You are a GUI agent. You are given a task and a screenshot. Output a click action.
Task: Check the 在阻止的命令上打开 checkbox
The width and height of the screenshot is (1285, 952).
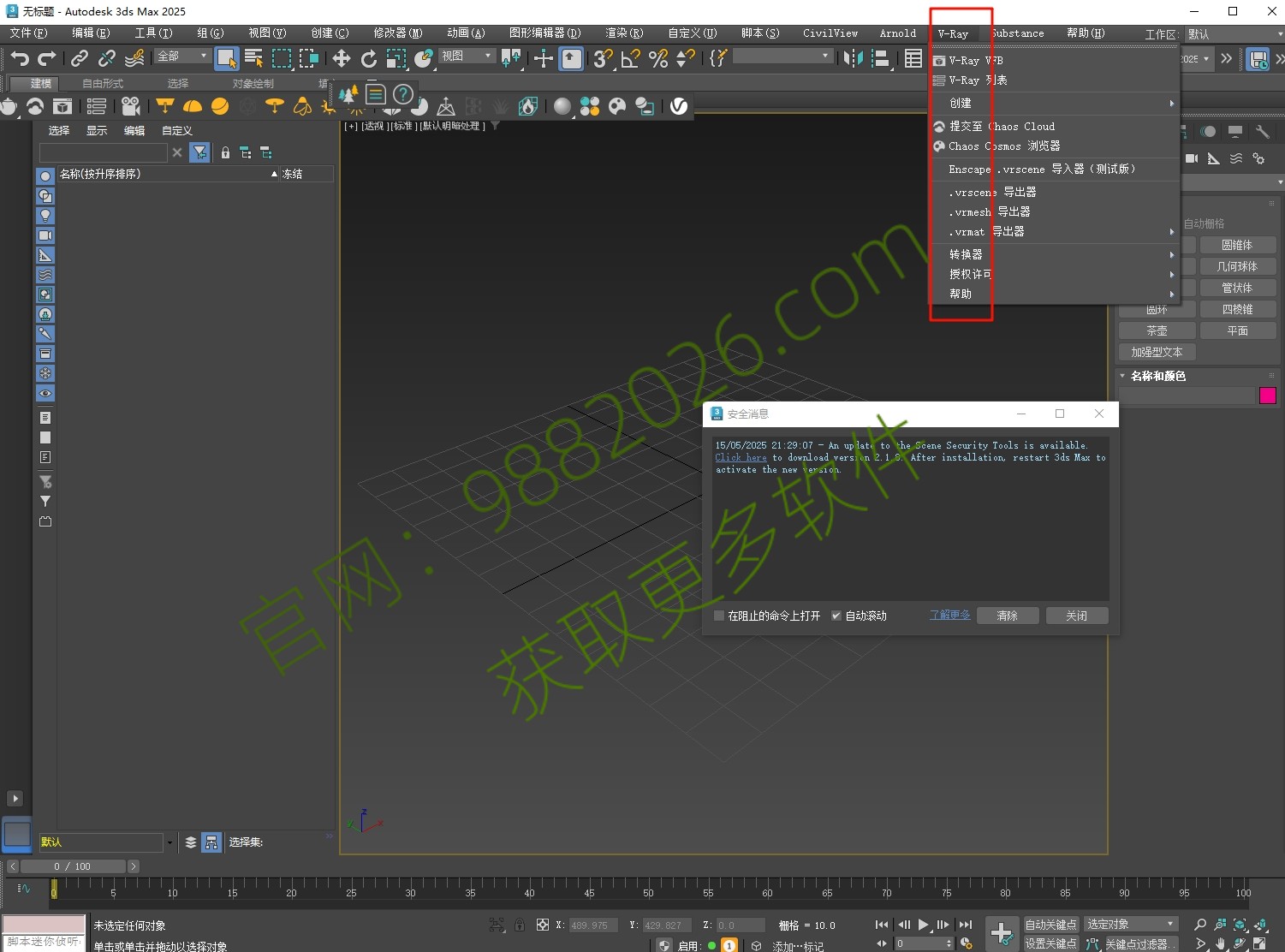[719, 616]
